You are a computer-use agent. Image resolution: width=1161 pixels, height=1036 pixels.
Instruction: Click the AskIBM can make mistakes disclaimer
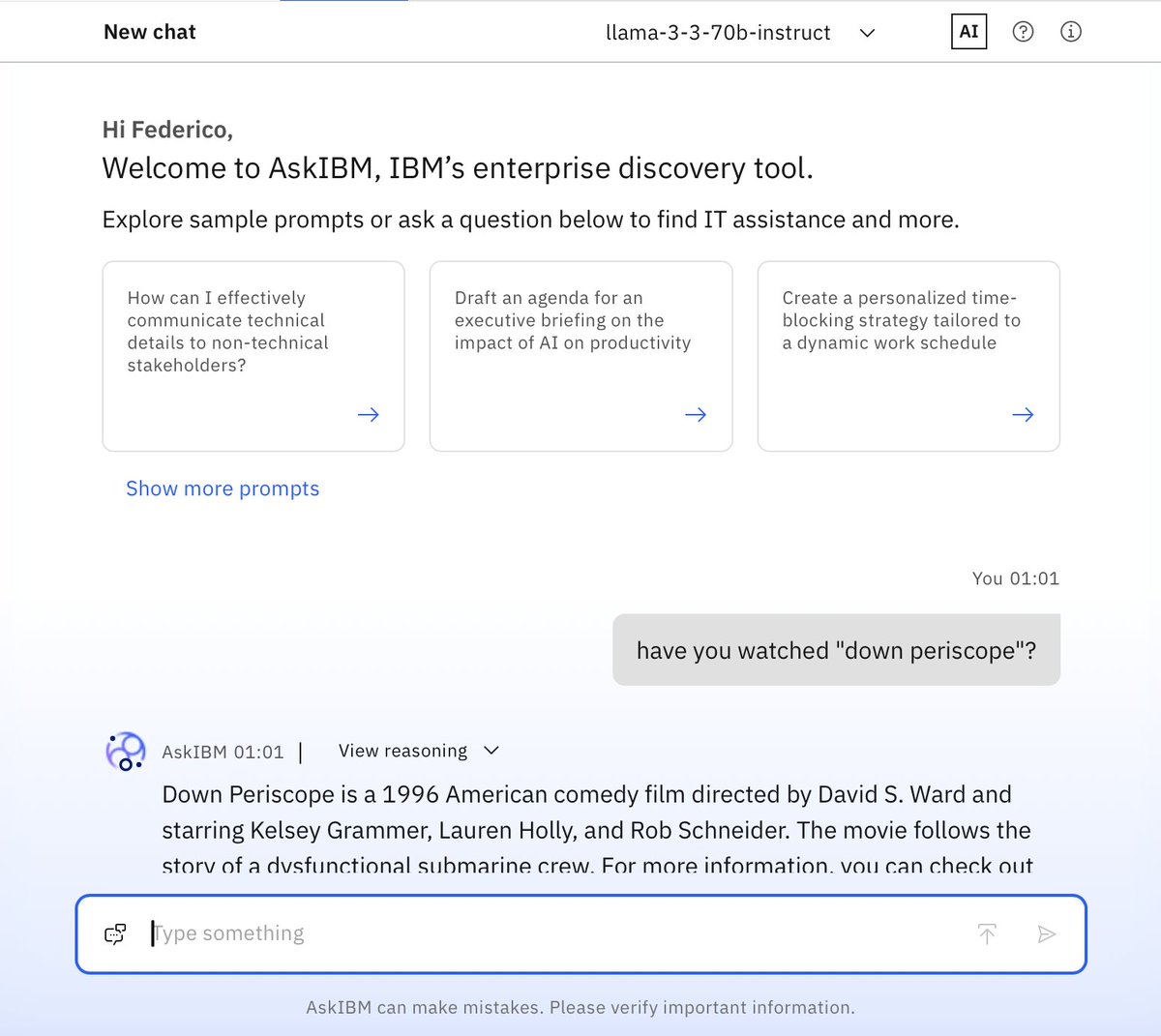[x=580, y=1008]
